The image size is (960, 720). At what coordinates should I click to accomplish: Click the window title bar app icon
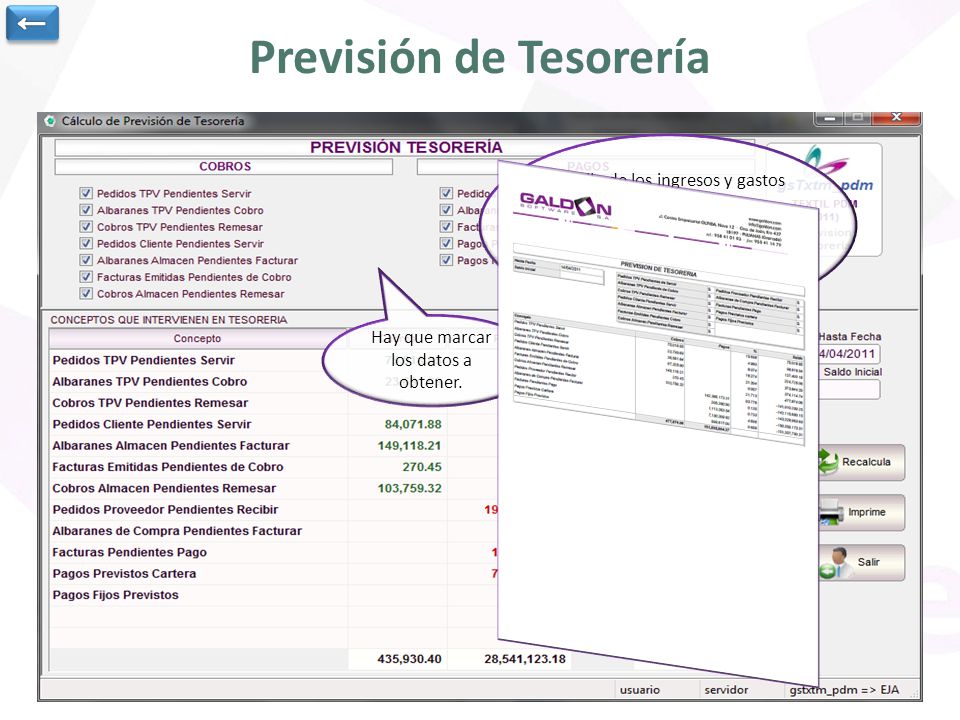(x=50, y=121)
